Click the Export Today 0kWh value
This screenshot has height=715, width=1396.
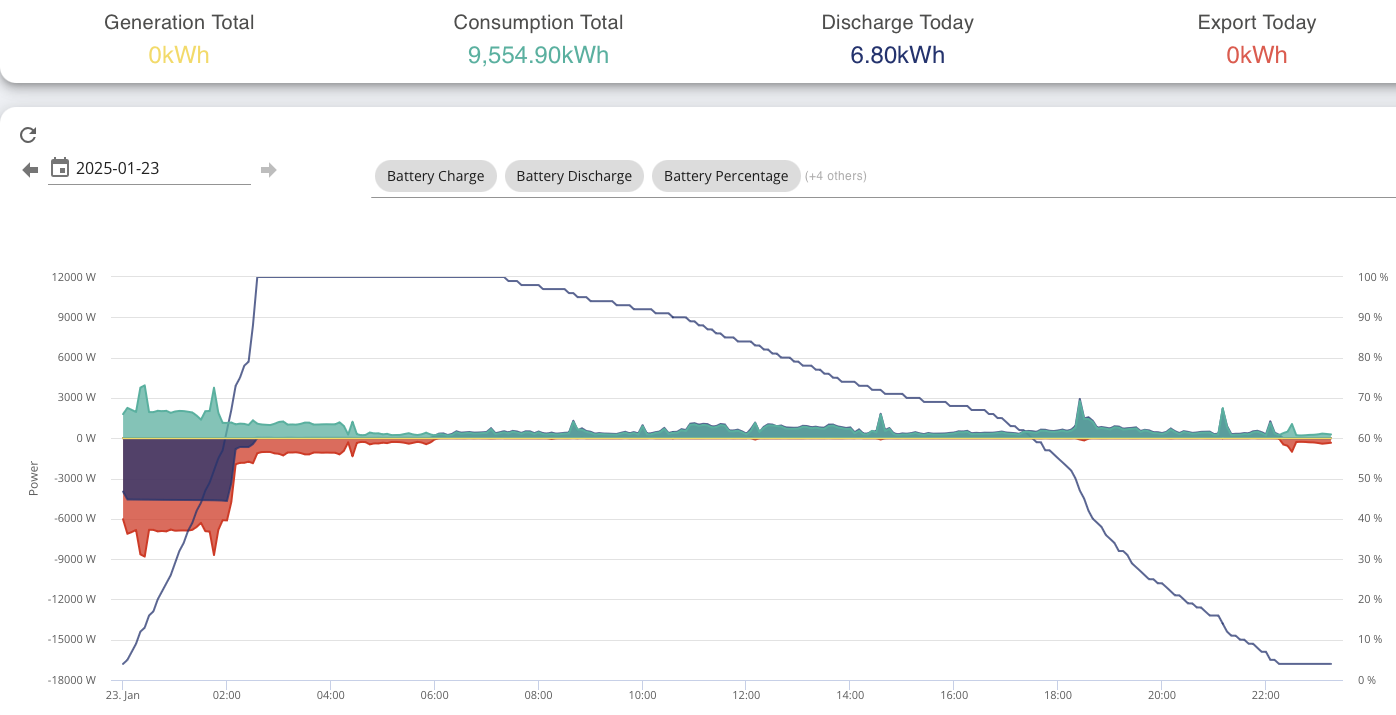coord(1257,55)
